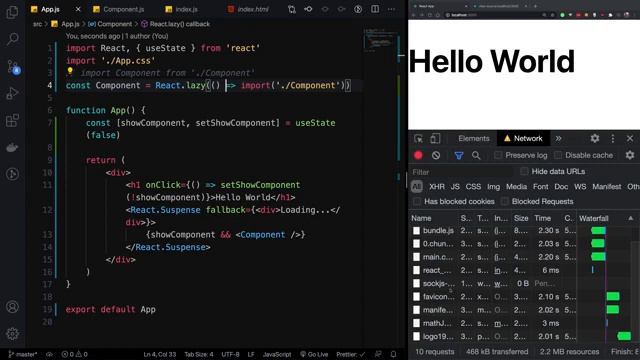Open the Component breadcrumb dropdown
The height and width of the screenshot is (360, 640).
pyautogui.click(x=110, y=24)
